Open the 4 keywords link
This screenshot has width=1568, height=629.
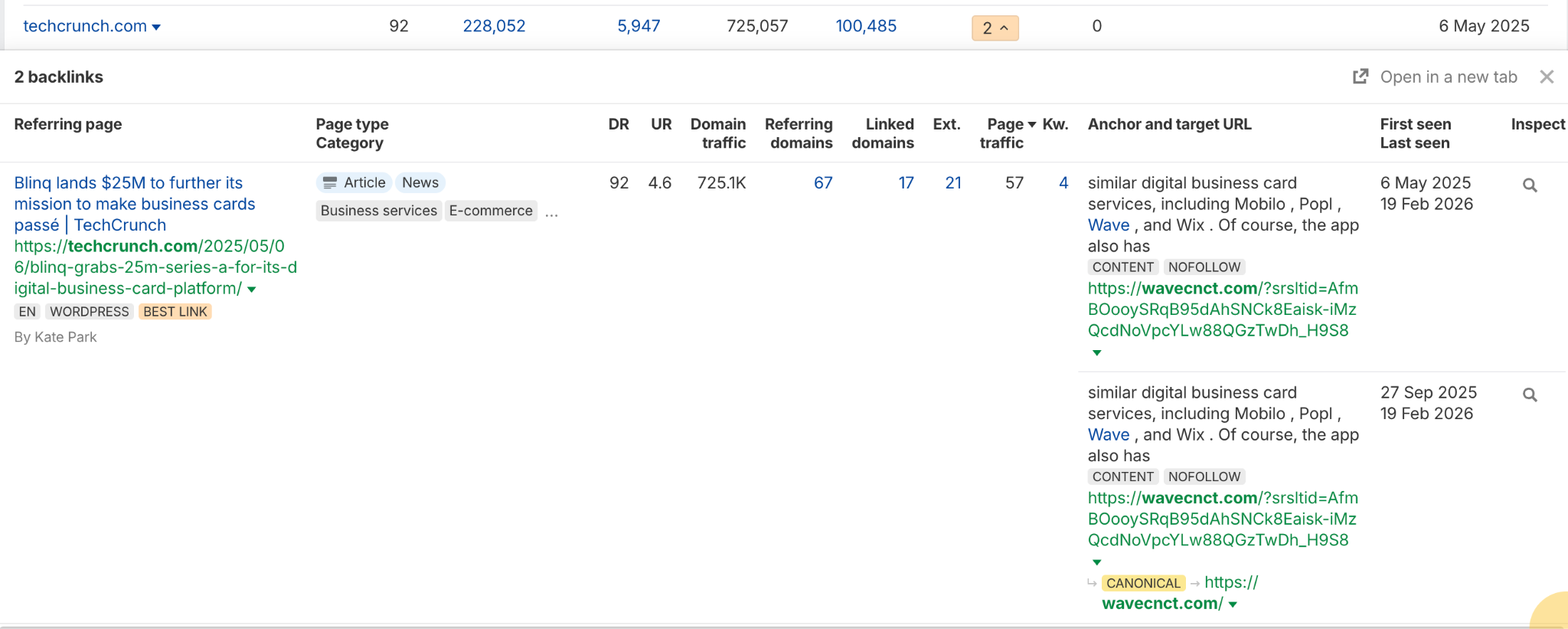pyautogui.click(x=1063, y=183)
